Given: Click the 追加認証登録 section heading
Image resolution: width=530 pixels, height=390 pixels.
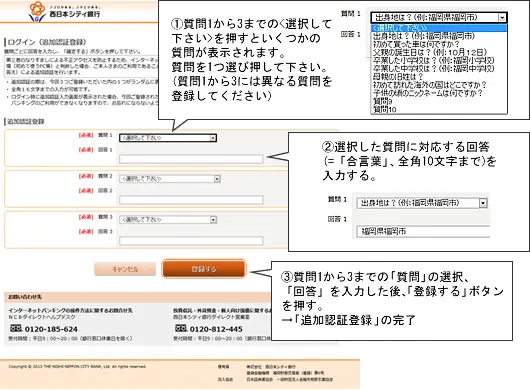Looking at the screenshot, I should click(x=26, y=121).
